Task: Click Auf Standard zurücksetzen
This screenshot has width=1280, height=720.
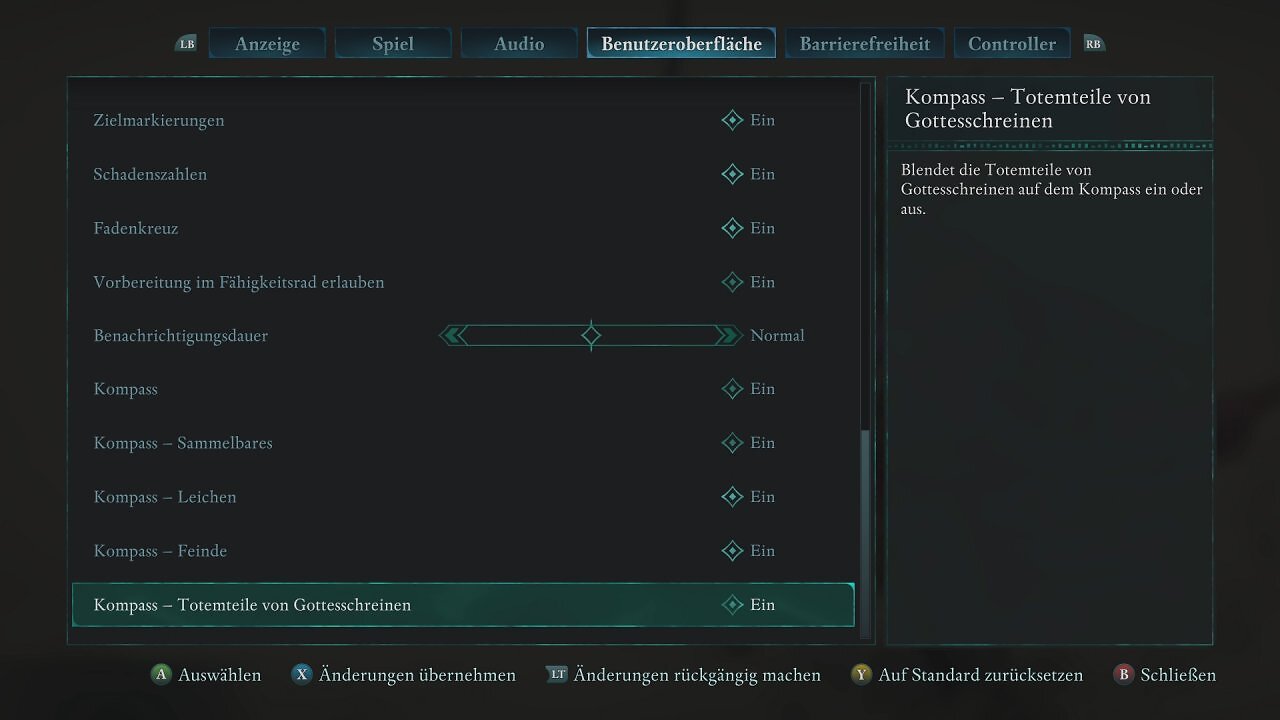Action: (x=980, y=675)
